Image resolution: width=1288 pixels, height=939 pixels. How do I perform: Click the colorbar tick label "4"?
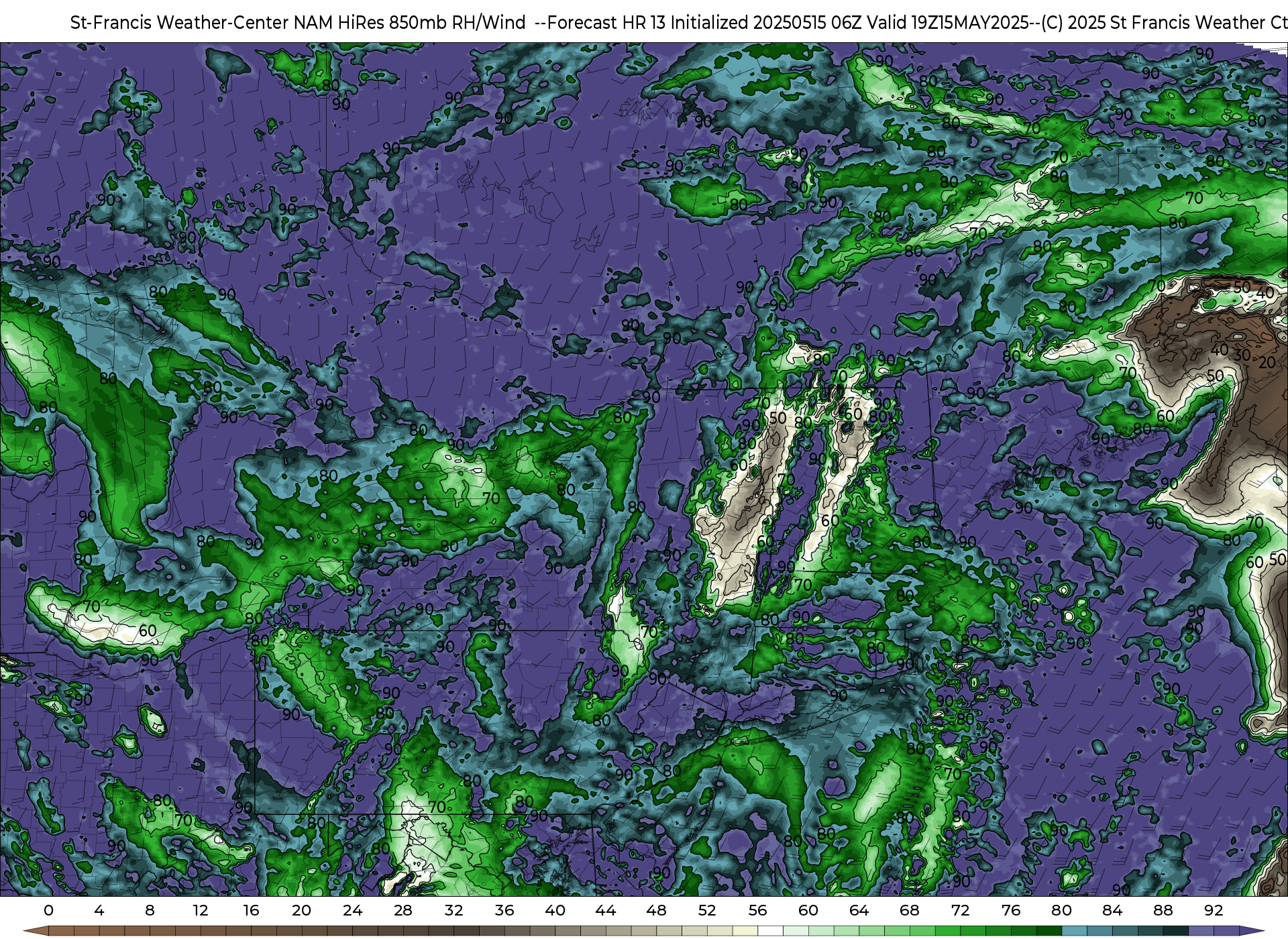point(99,910)
